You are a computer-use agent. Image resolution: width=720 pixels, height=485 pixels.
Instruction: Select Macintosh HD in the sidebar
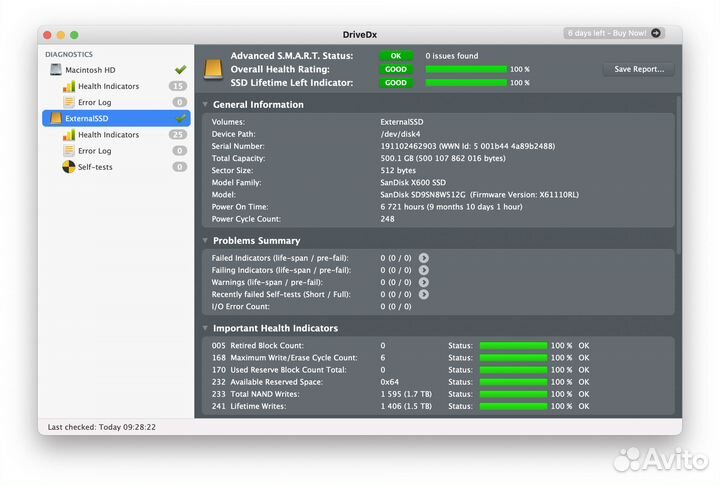coord(117,69)
